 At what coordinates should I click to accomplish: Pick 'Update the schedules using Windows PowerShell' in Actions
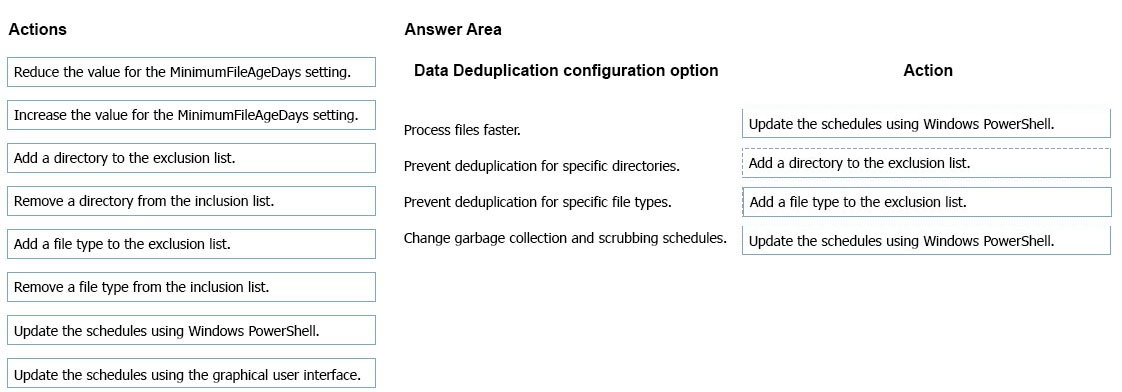click(191, 330)
